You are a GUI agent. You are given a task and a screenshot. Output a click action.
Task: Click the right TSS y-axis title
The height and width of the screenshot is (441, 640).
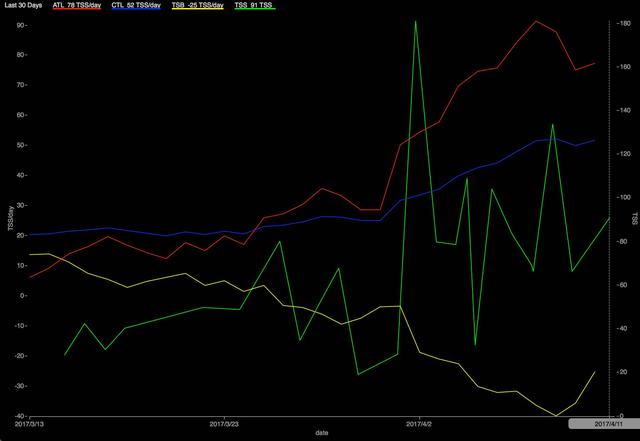pyautogui.click(x=633, y=218)
